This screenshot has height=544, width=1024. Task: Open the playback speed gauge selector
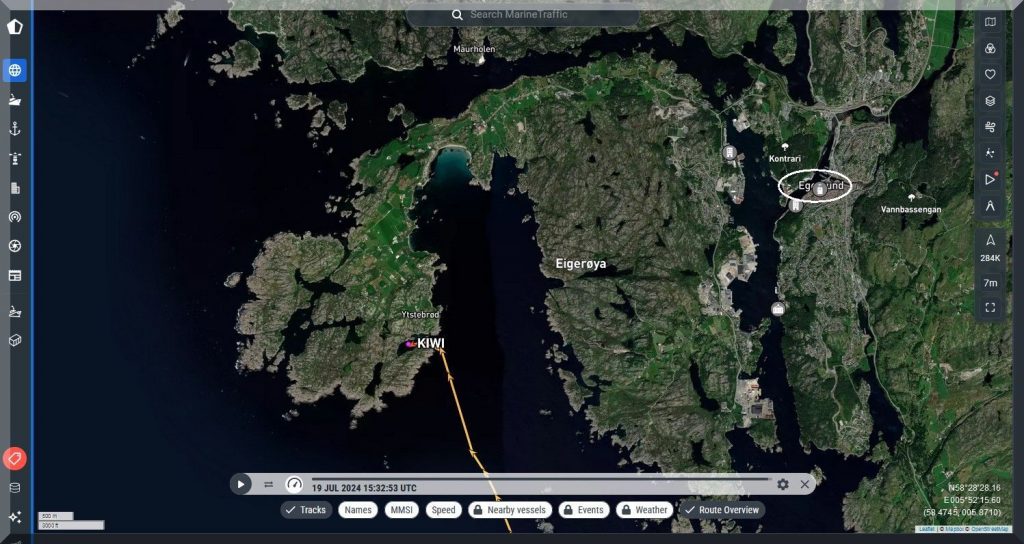(294, 484)
